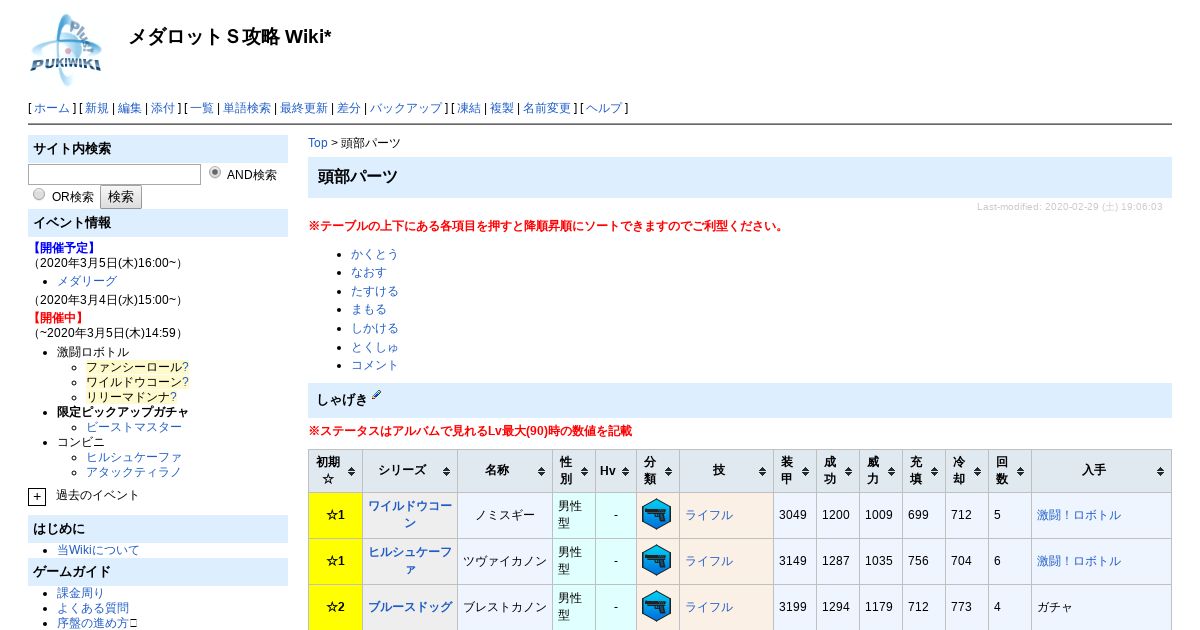Sort table by 威力 column
Viewport: 1200px width, 630px height.
click(x=881, y=471)
